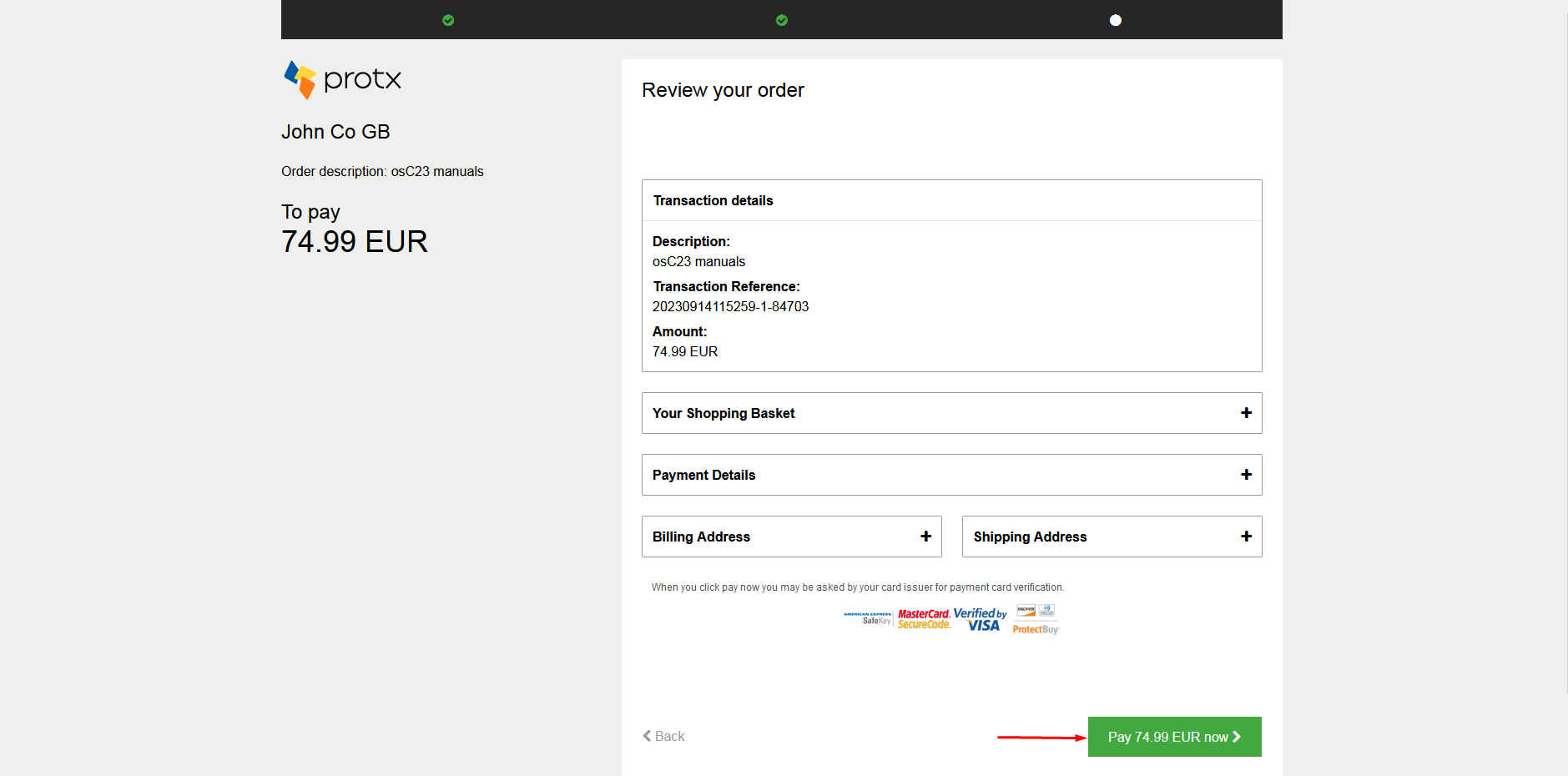
Task: Click the large To pay 74.99 EUR total
Action: click(355, 242)
